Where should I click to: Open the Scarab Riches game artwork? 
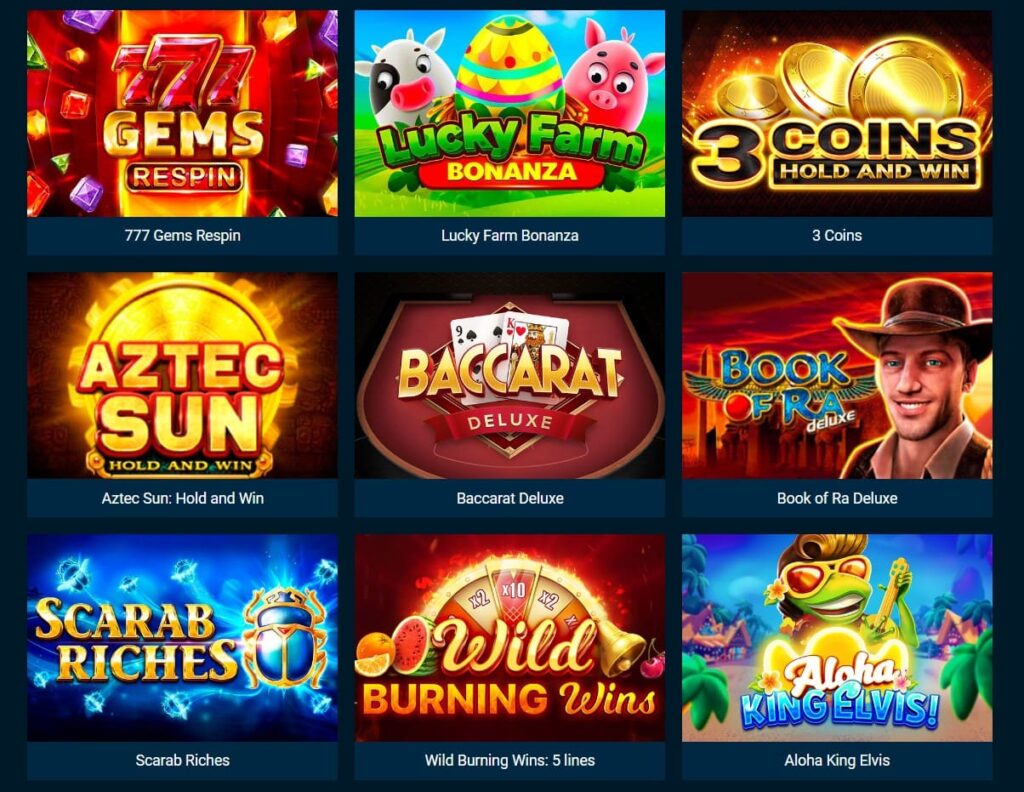tap(182, 638)
